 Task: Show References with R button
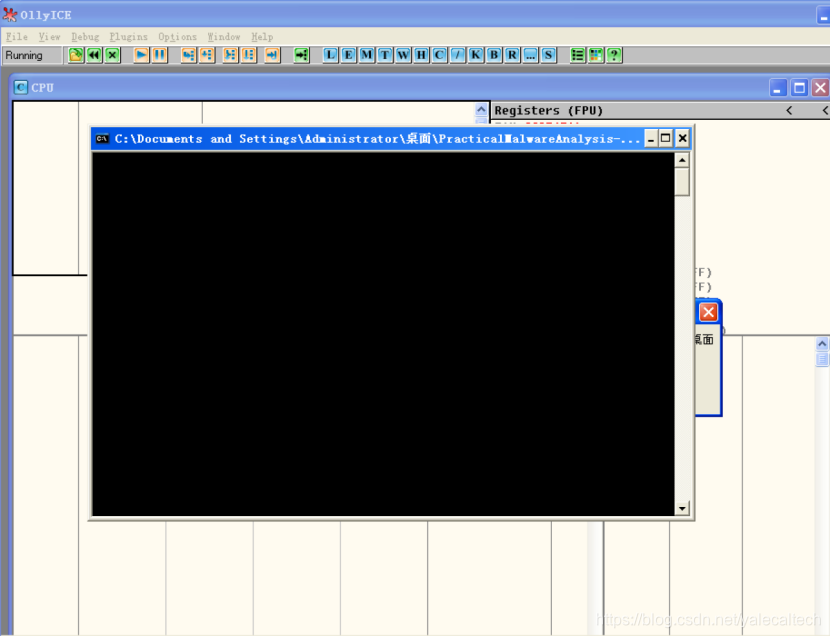click(x=512, y=55)
